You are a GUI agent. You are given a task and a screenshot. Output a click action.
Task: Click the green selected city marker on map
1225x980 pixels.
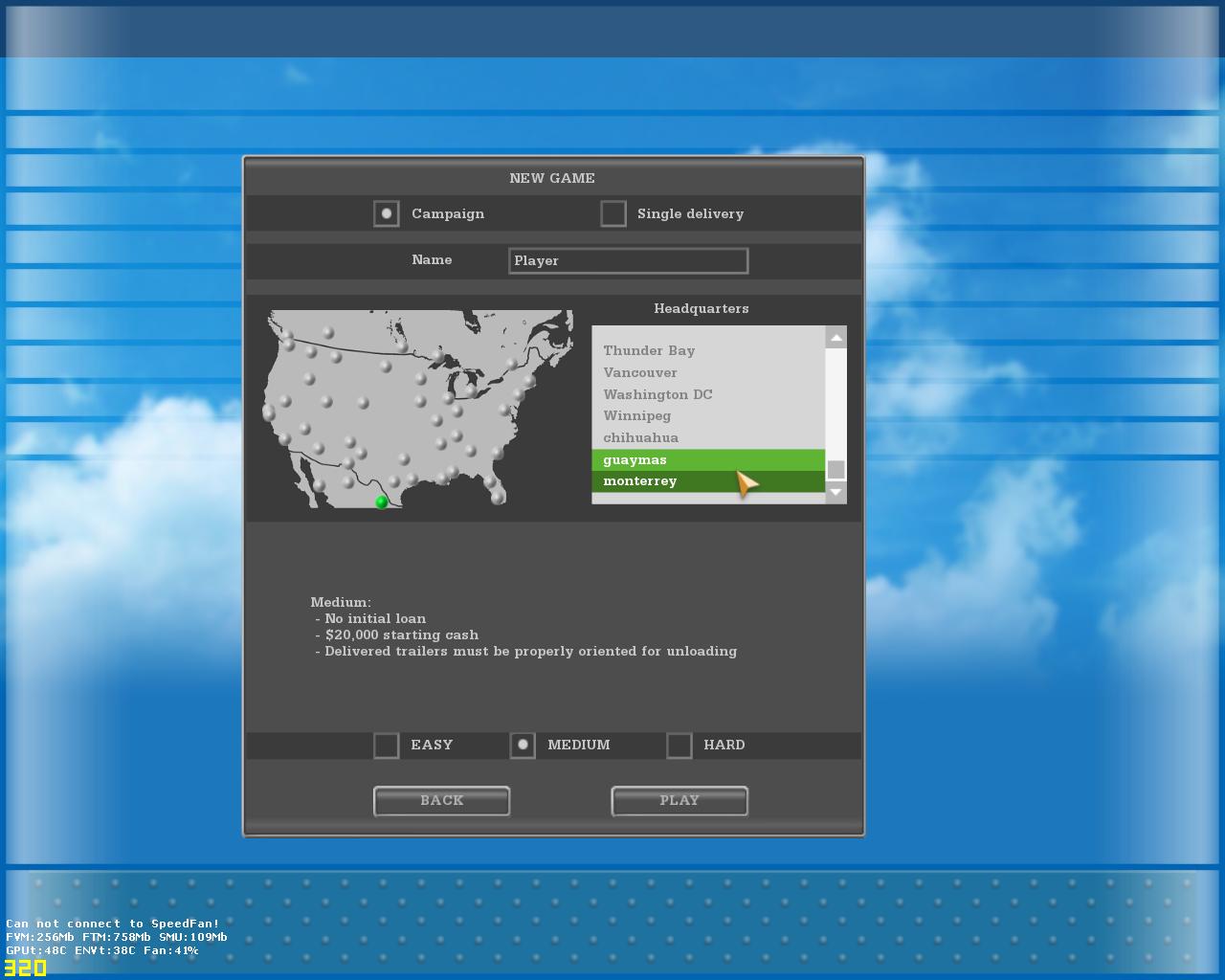tap(382, 501)
